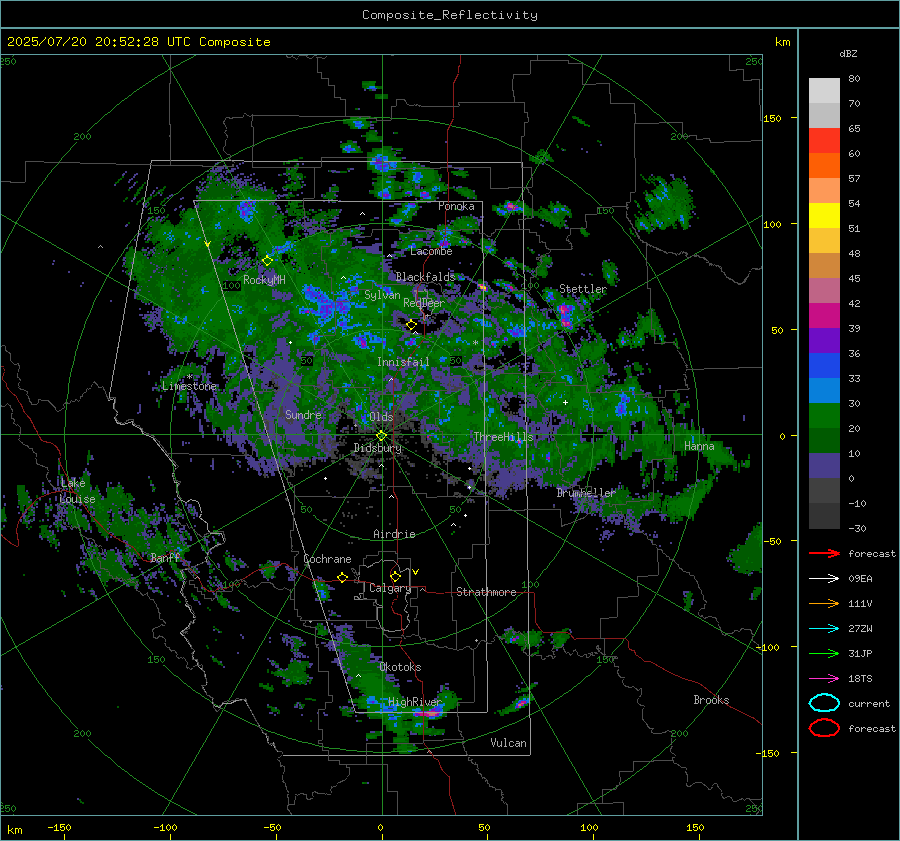
Task: Click the Hanna town label
Action: point(699,446)
